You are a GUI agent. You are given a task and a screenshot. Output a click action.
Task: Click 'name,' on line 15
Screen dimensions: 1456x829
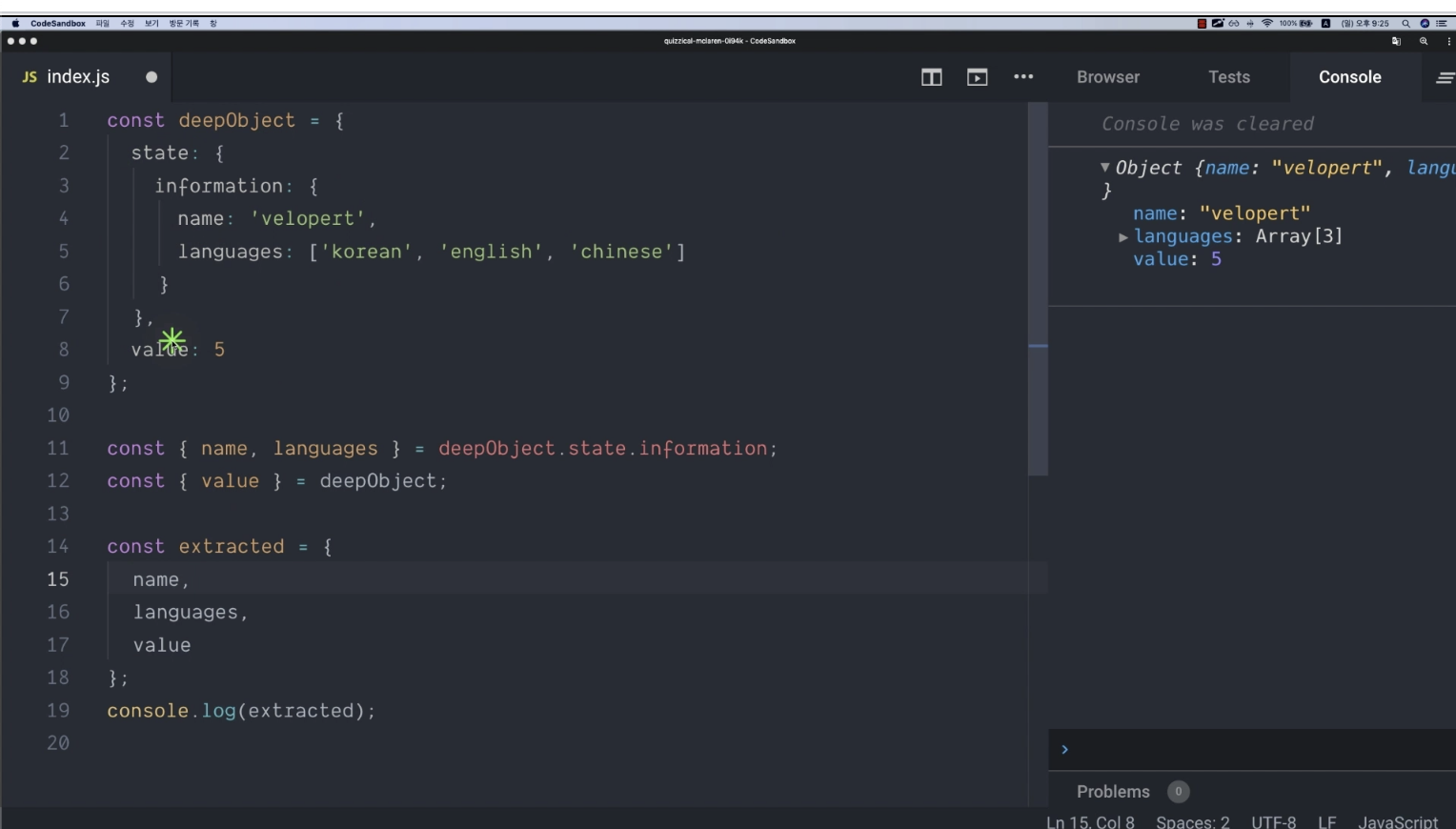point(161,579)
